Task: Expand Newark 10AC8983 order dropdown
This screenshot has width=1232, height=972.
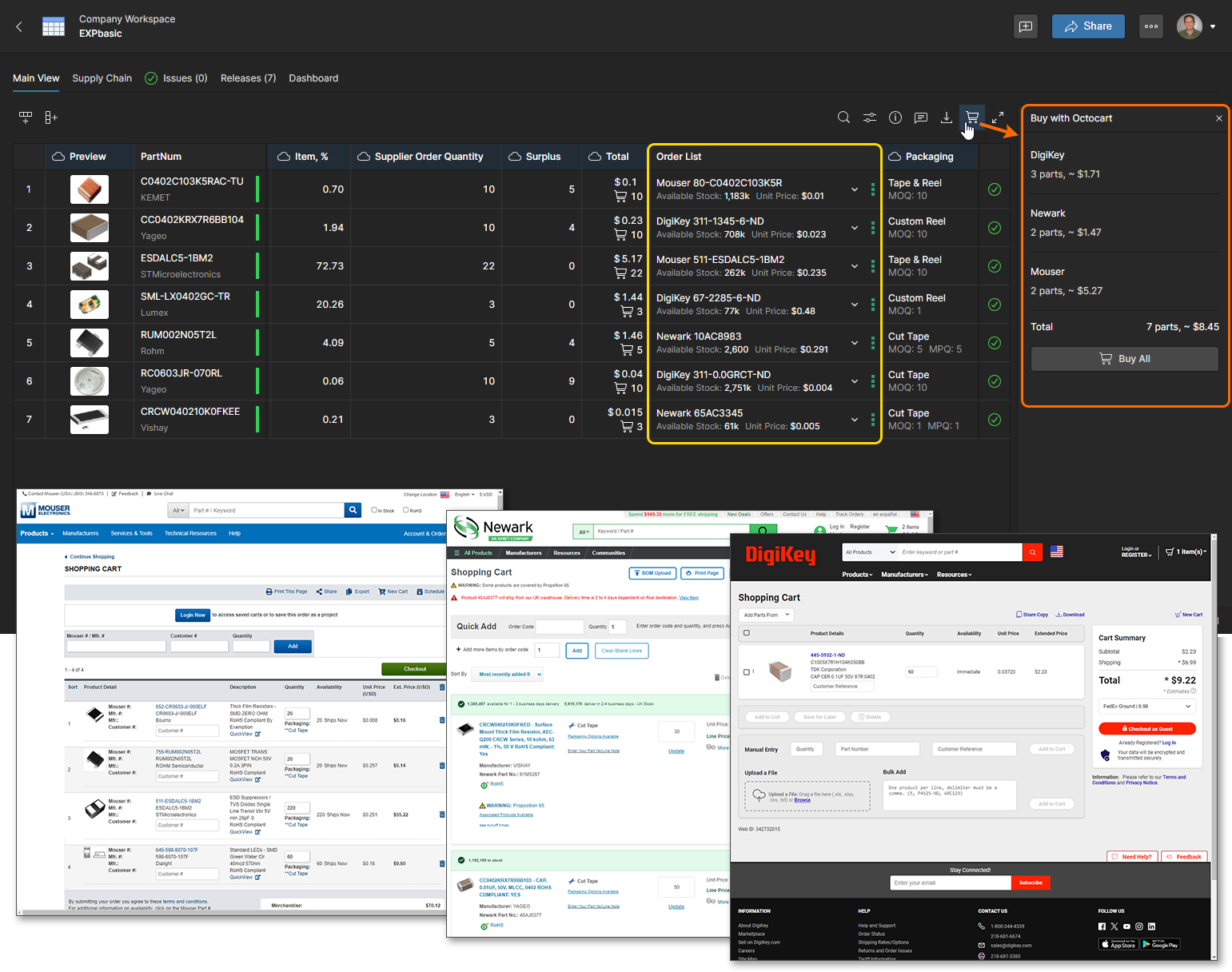Action: [855, 343]
